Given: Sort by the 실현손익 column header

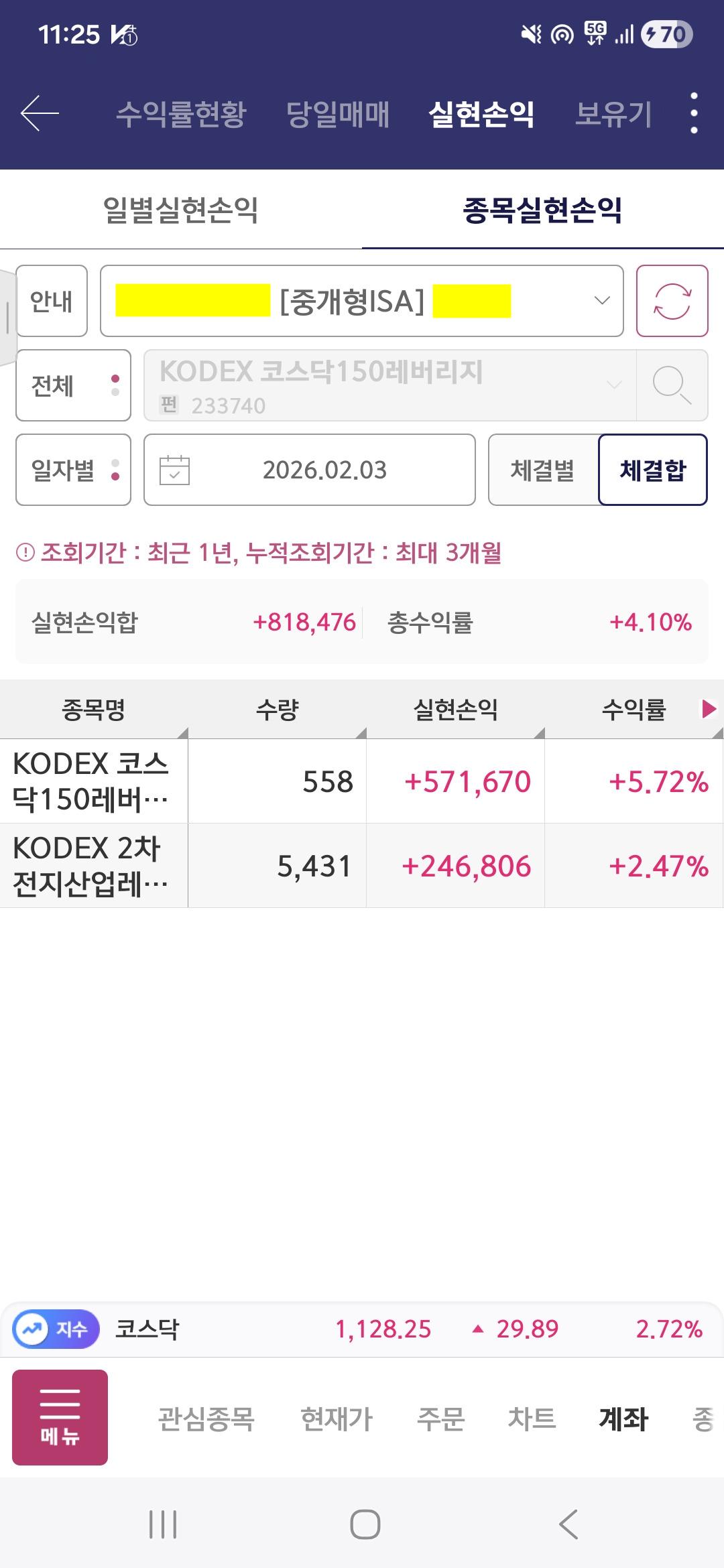Looking at the screenshot, I should [456, 709].
